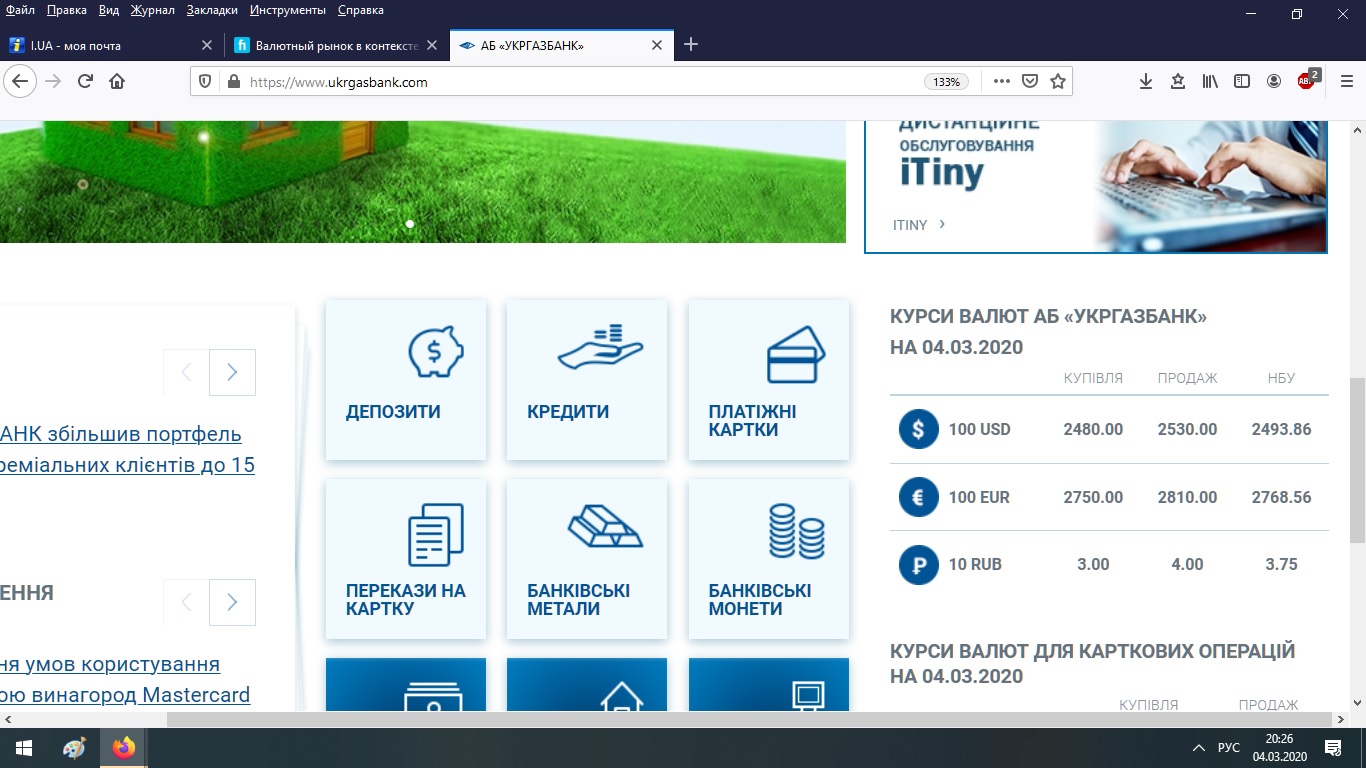Click EUR NBU rate 2768.56
This screenshot has height=768, width=1366.
pyautogui.click(x=1281, y=497)
